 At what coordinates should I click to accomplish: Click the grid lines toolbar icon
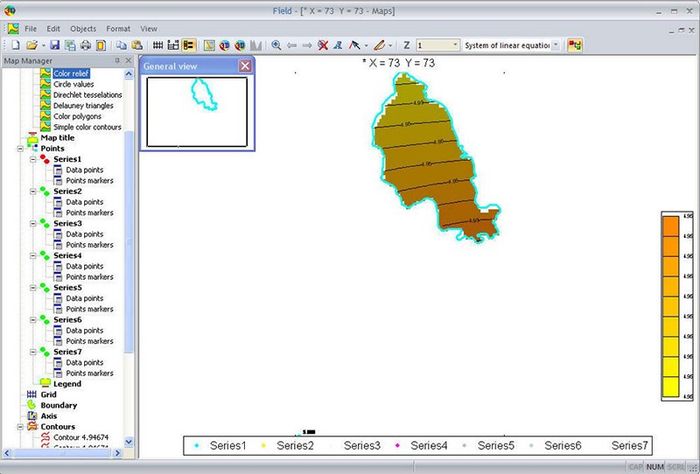click(x=158, y=45)
